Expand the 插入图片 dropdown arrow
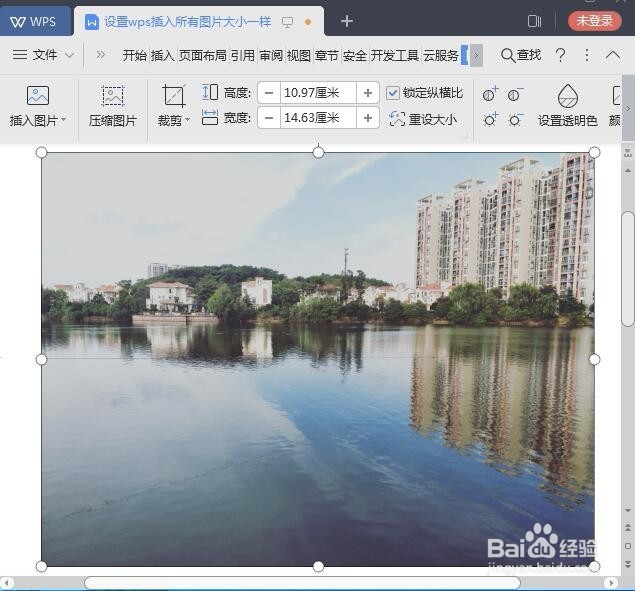The image size is (635, 591). tap(64, 120)
